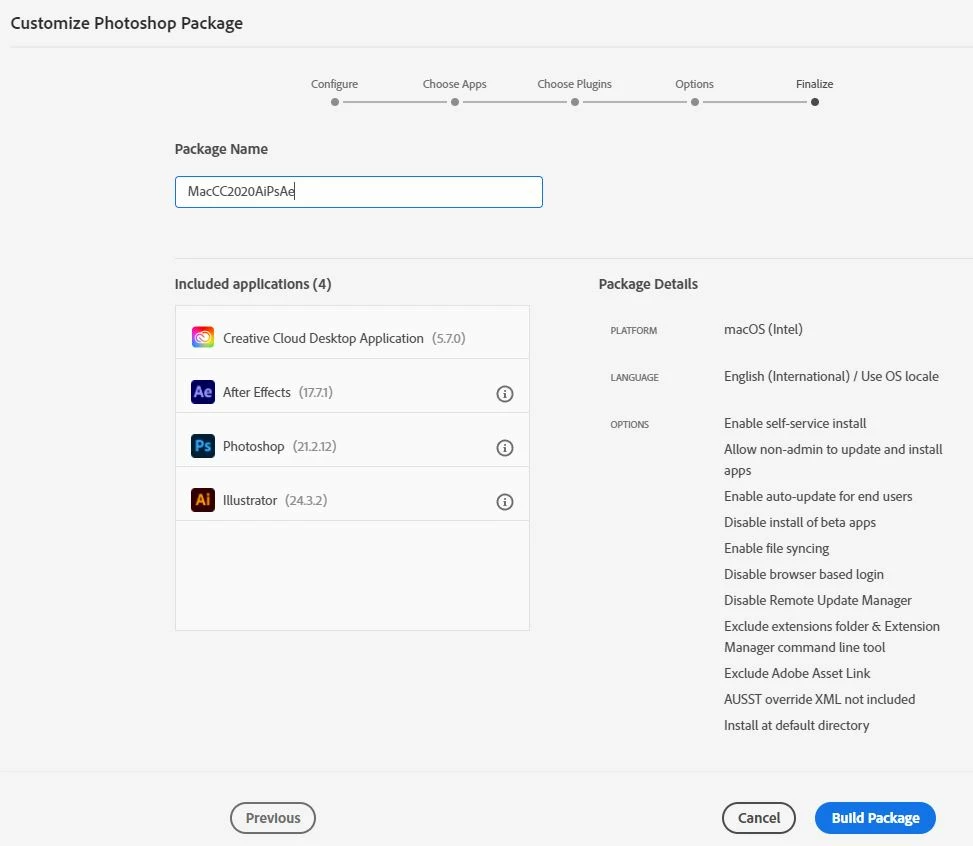Click the Creative Cloud Desktop Application icon

coord(202,338)
